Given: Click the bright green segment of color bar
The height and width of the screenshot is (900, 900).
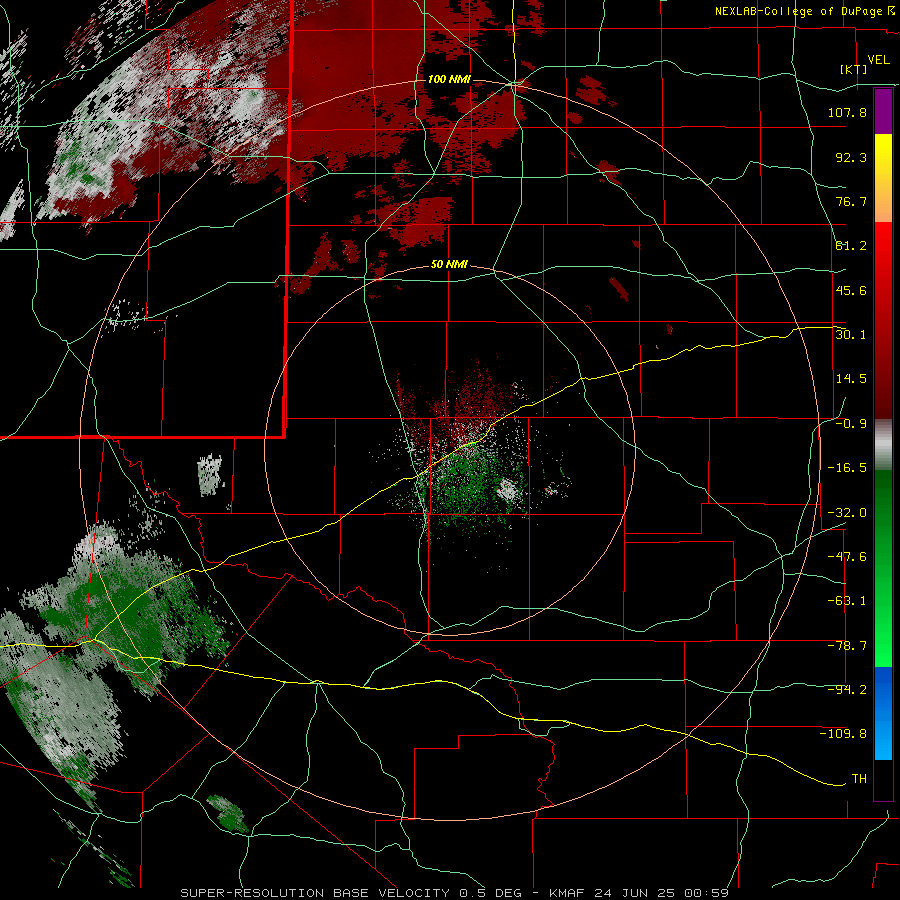Looking at the screenshot, I should pos(883,568).
